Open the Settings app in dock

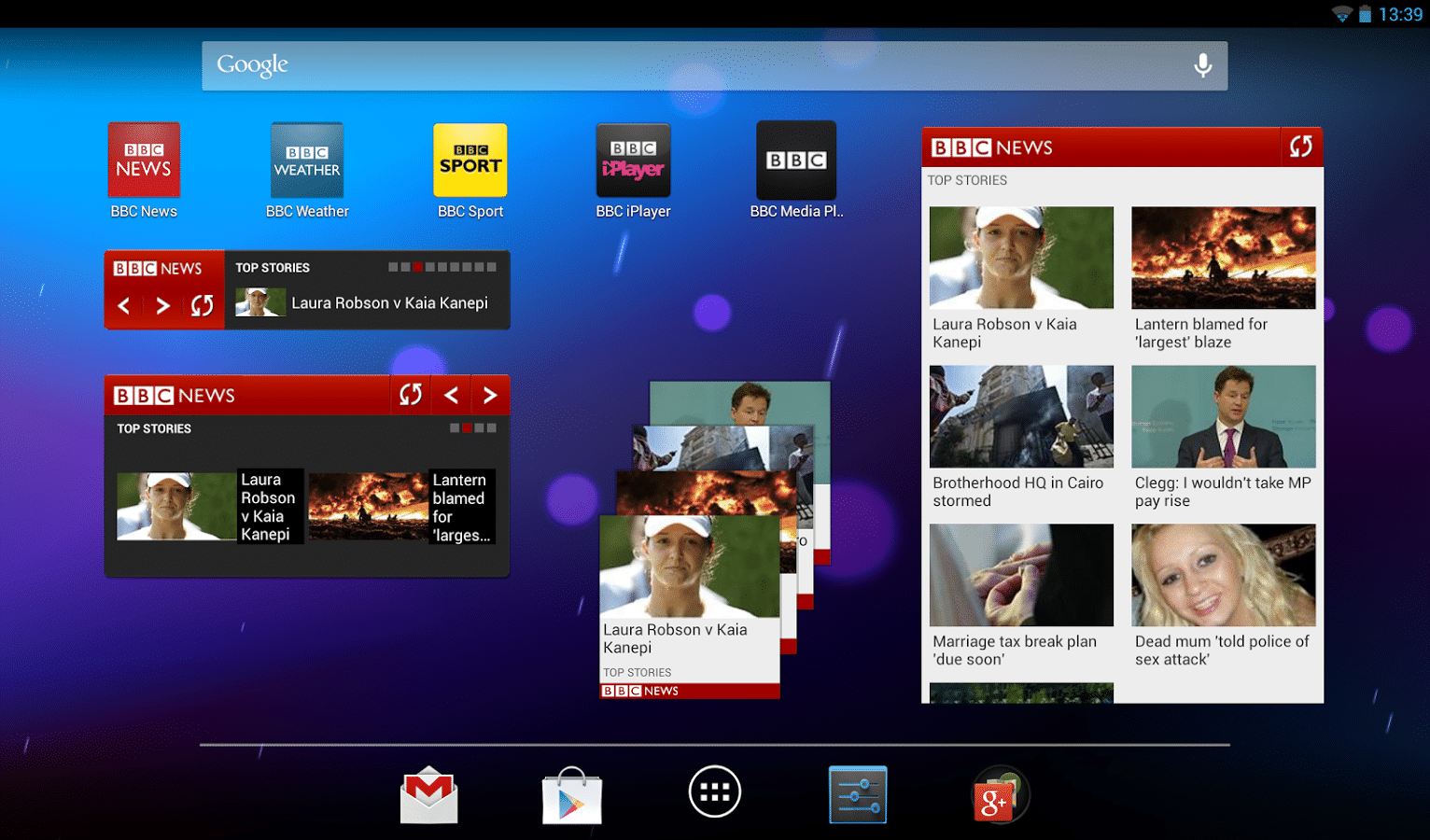(858, 794)
